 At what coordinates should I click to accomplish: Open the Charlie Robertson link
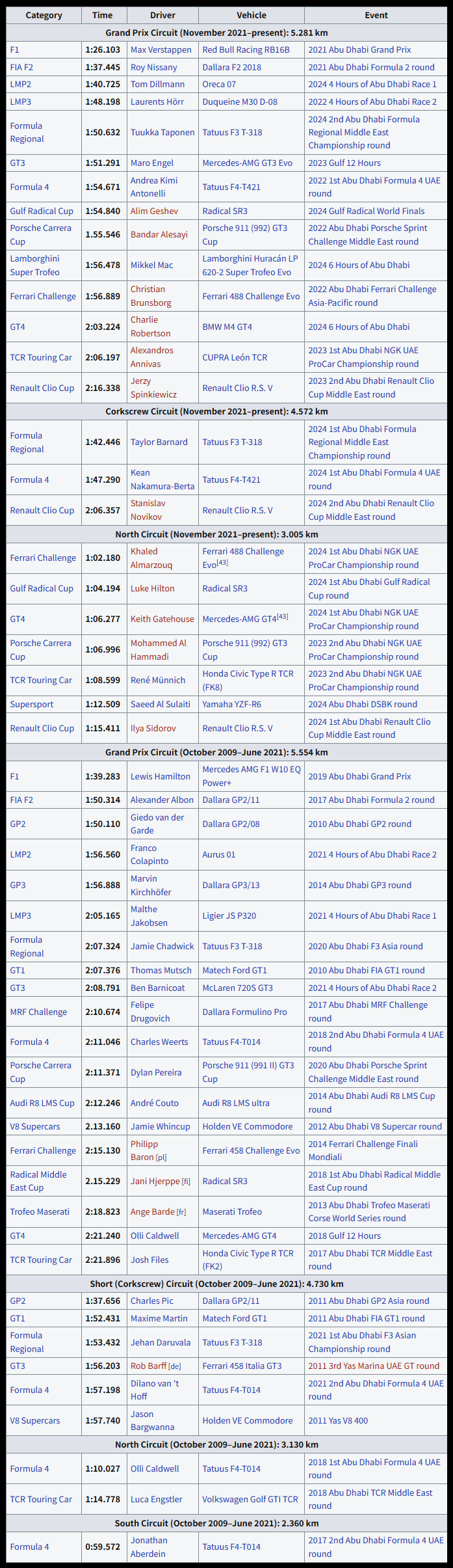coord(151,326)
